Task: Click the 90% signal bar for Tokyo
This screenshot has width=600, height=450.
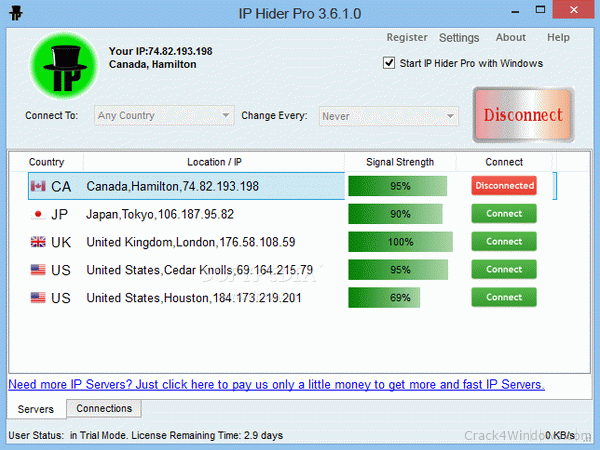Action: (395, 214)
